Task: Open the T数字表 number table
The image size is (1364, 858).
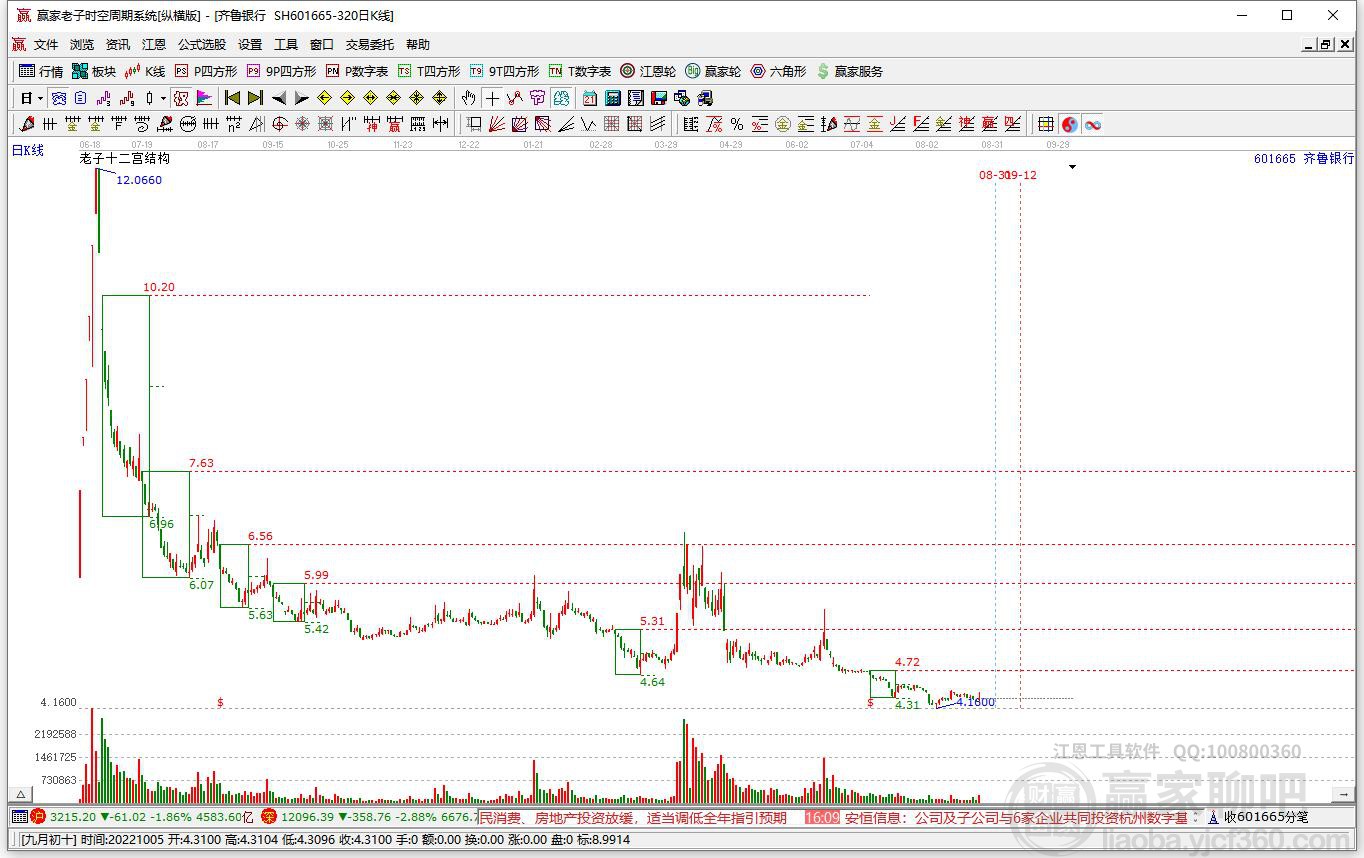Action: coord(580,71)
